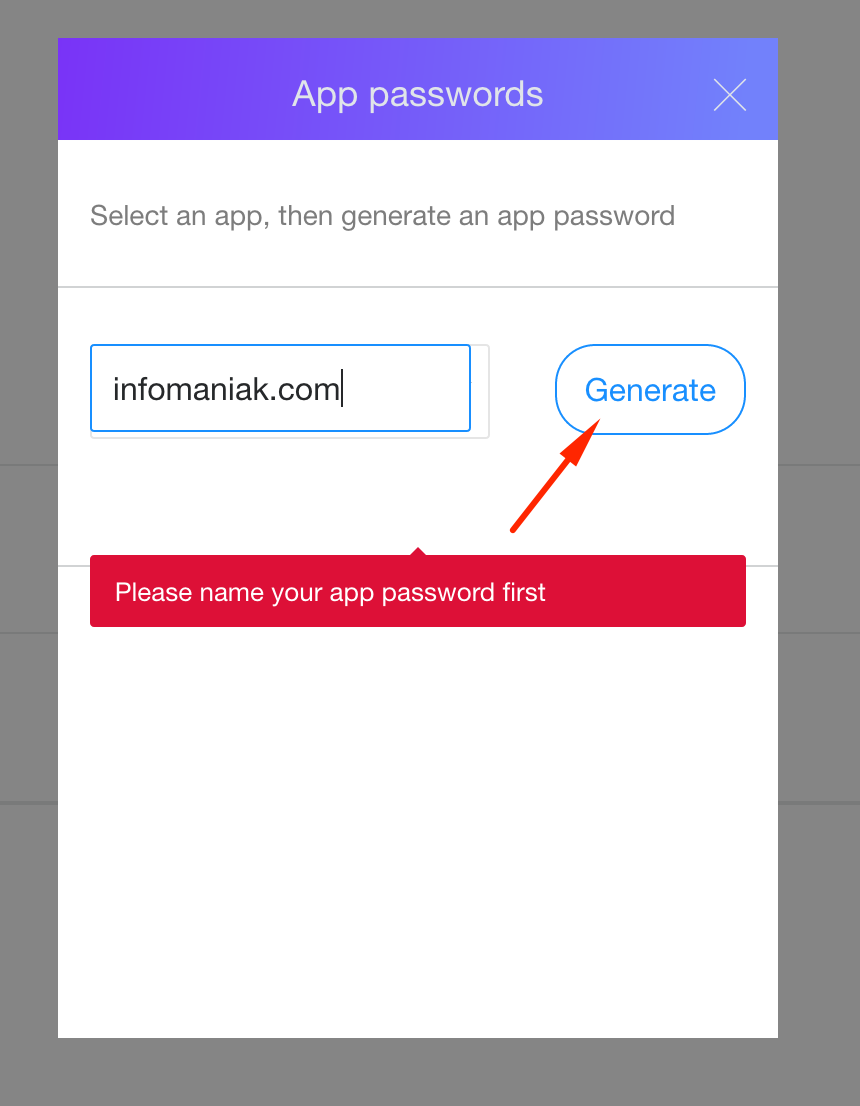The height and width of the screenshot is (1106, 860).
Task: Place cursor after 'infomaniak.com' text
Action: (341, 388)
